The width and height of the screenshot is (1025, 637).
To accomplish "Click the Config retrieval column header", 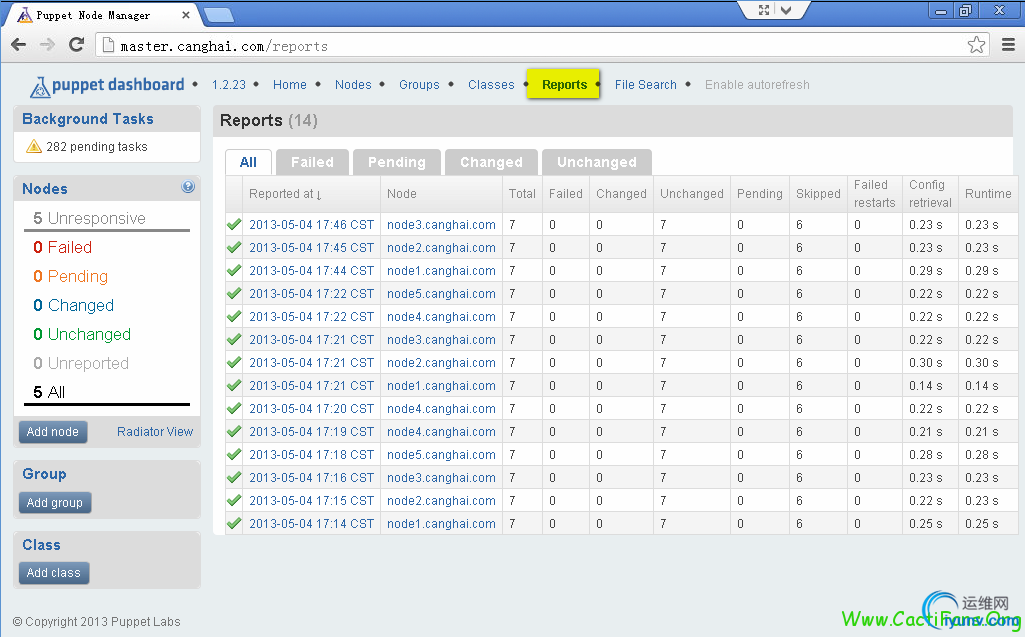I will point(930,194).
